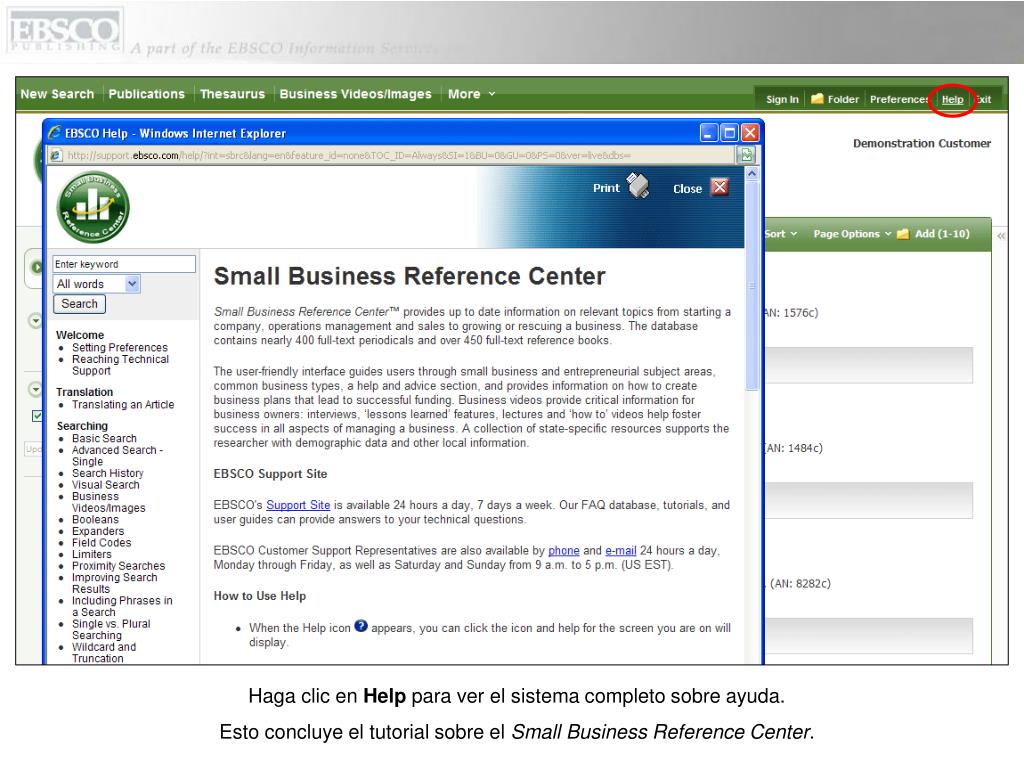Click the blue Help question mark icon

pos(361,626)
